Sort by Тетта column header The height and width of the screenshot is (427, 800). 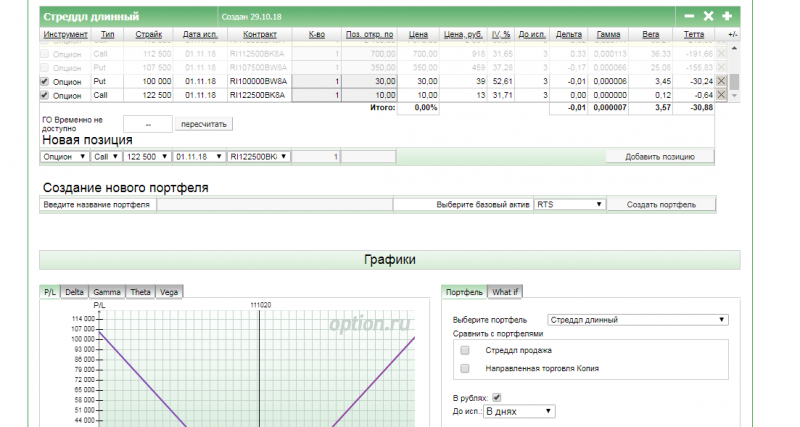pyautogui.click(x=694, y=34)
